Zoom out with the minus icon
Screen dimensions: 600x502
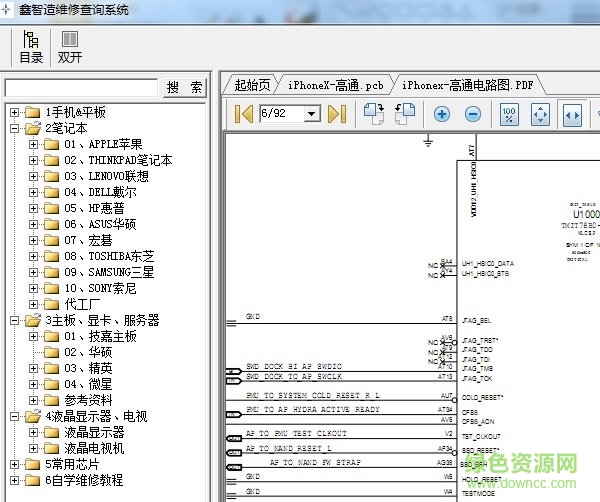tap(473, 114)
